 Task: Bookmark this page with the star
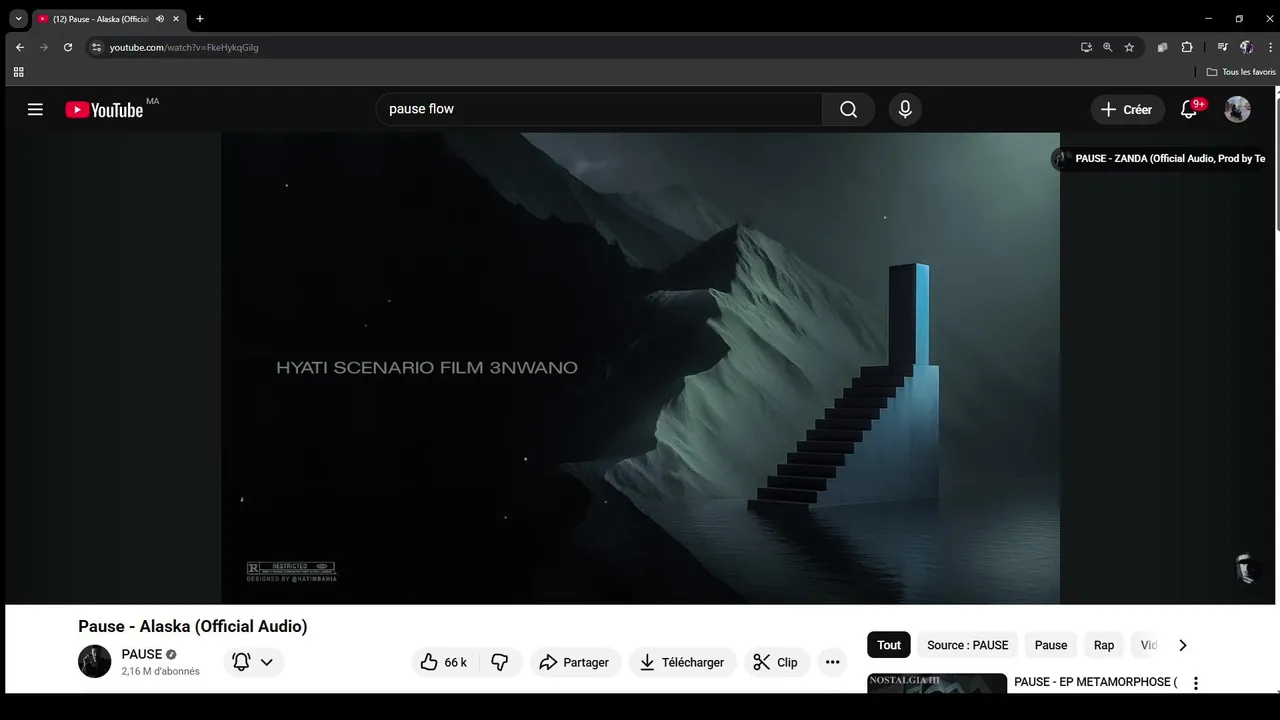tap(1129, 47)
